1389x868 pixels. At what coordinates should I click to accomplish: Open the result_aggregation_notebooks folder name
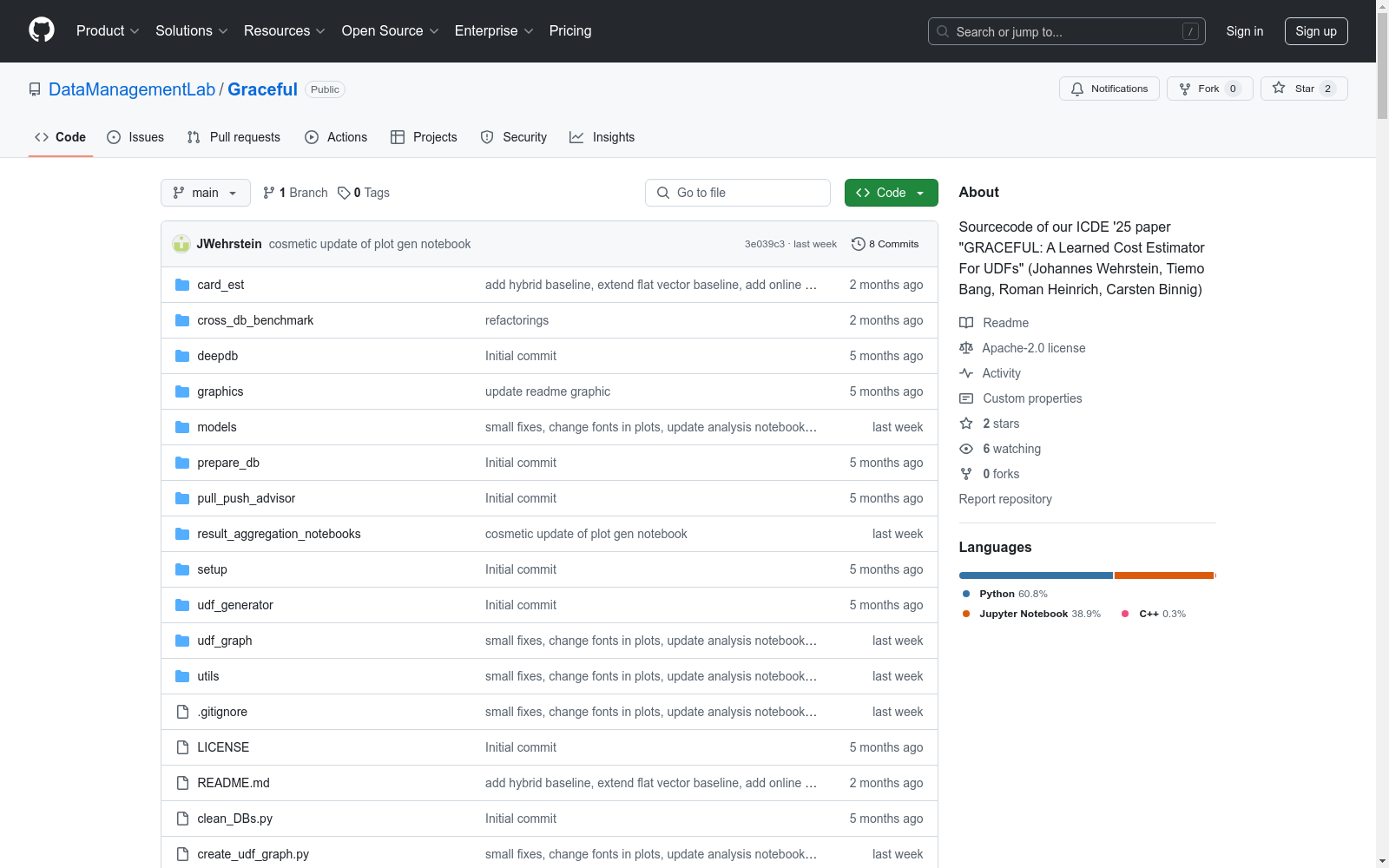coord(279,534)
